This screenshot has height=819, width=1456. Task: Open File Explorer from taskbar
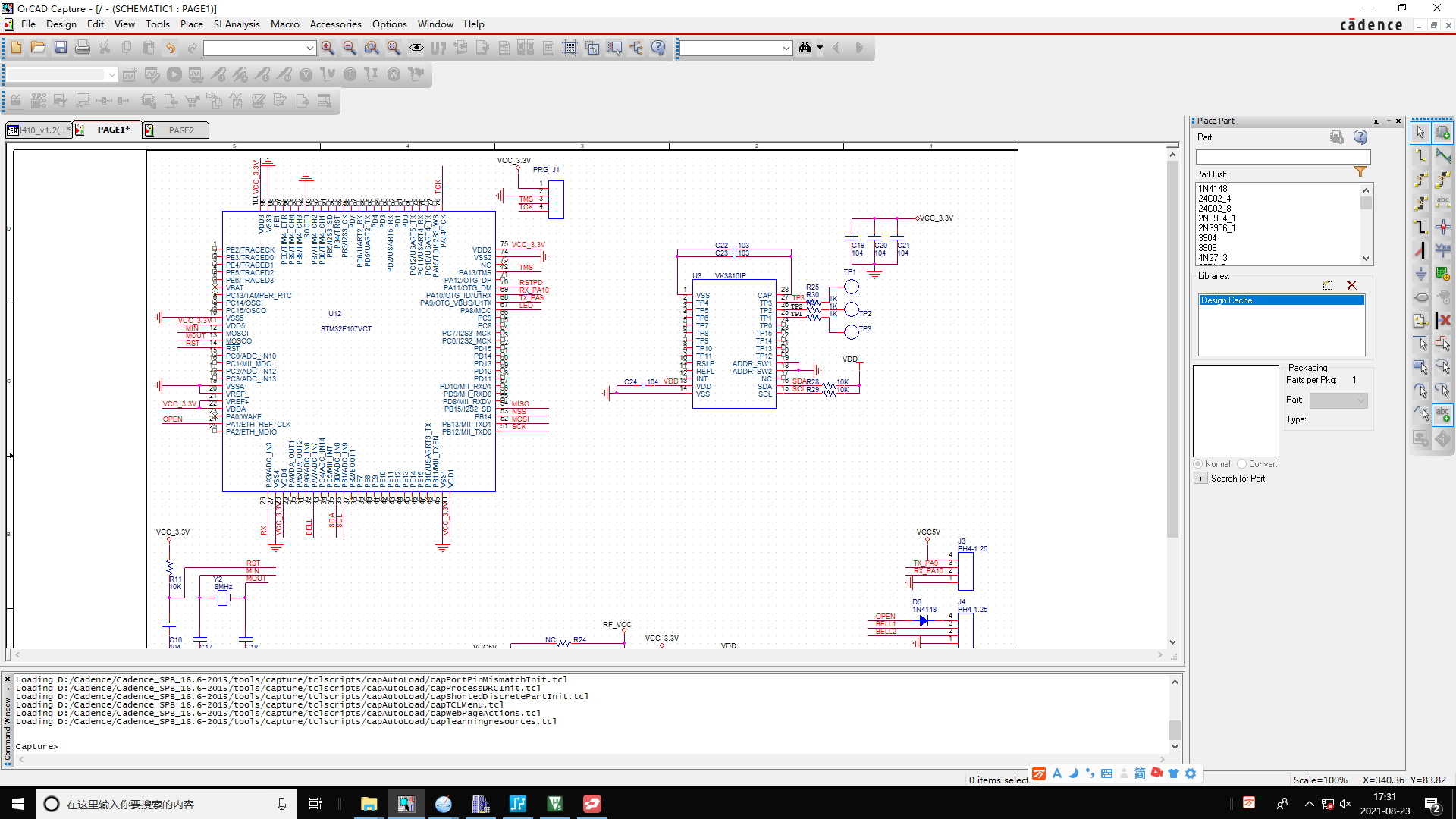point(369,804)
